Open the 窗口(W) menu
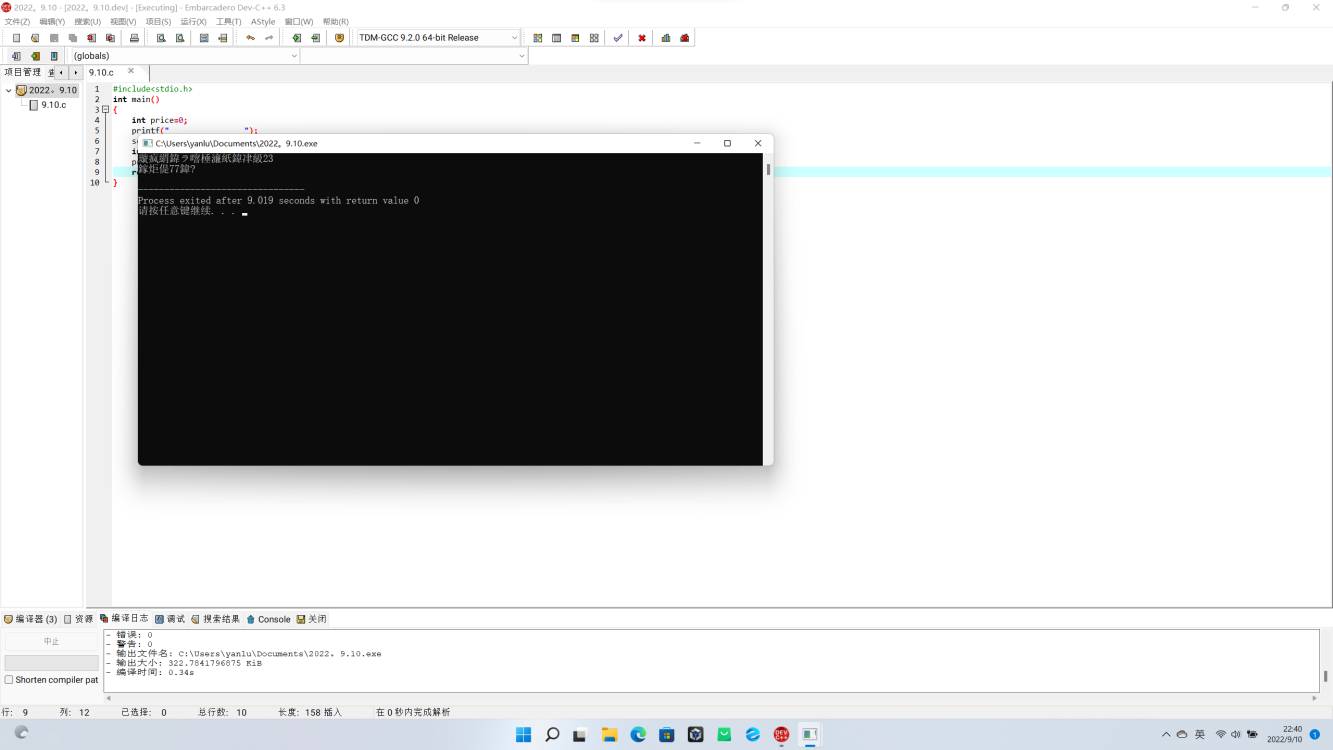The width and height of the screenshot is (1333, 750). pos(298,22)
